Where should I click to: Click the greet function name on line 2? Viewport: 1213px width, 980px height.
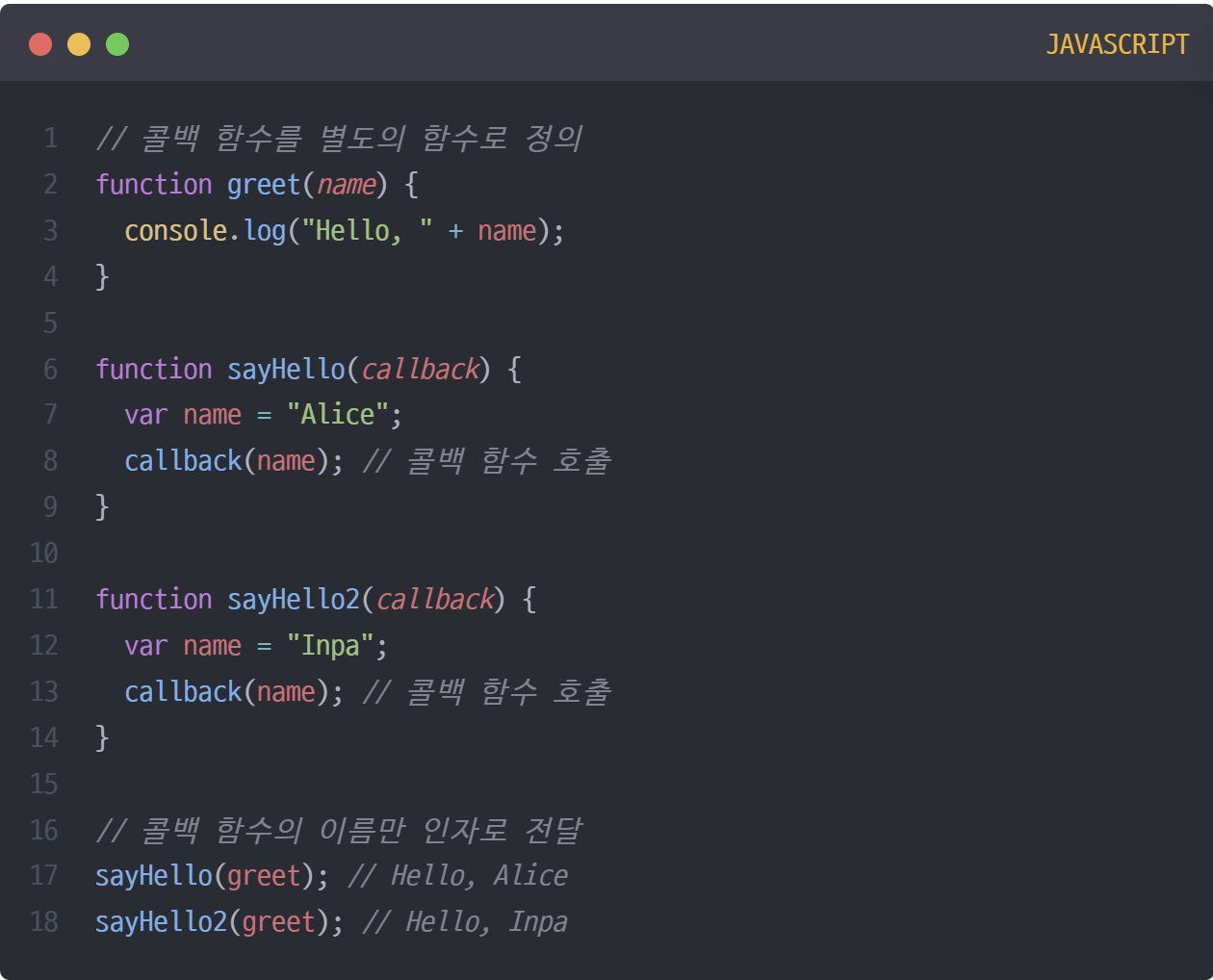pyautogui.click(x=263, y=184)
